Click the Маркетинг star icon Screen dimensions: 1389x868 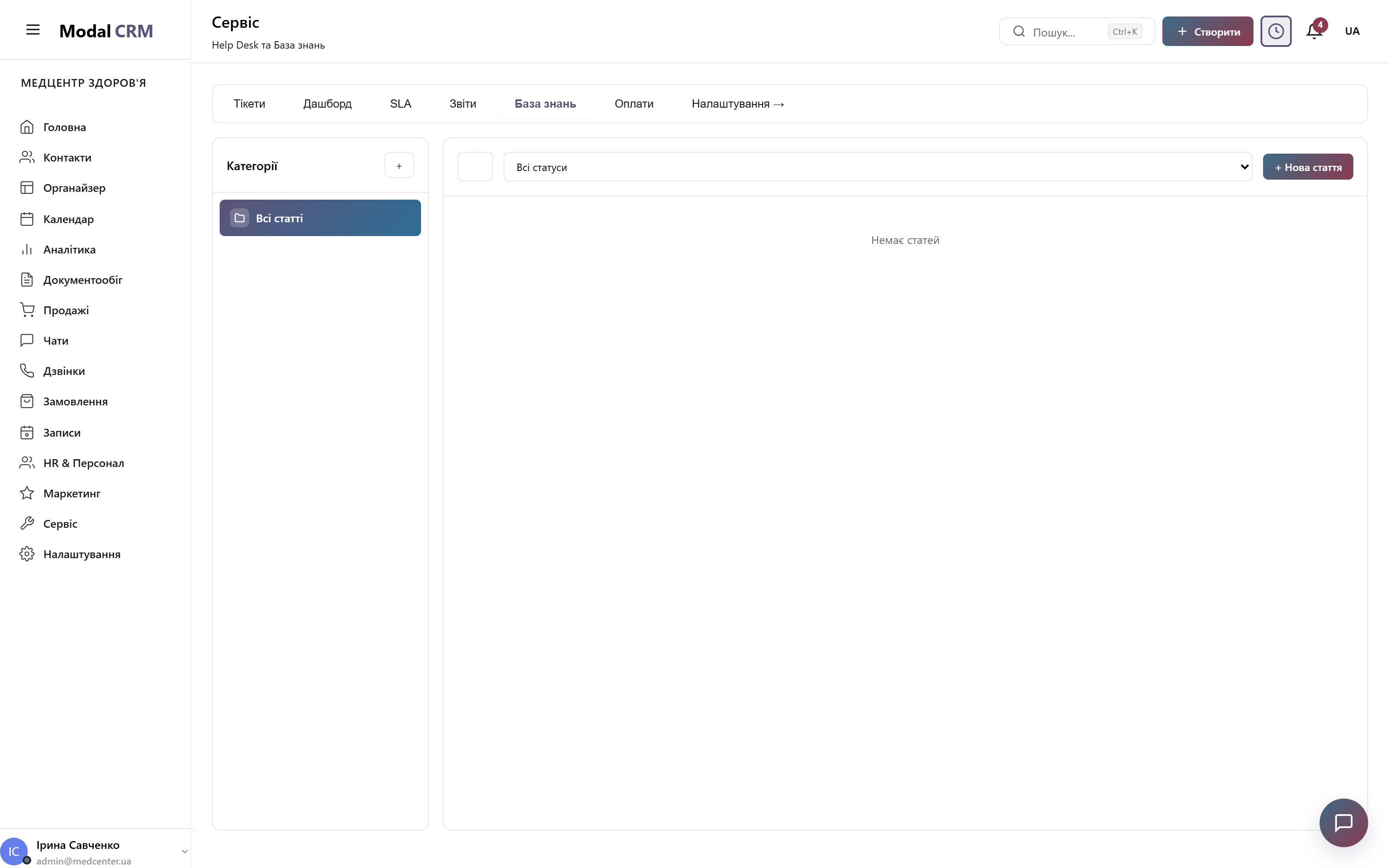[27, 493]
